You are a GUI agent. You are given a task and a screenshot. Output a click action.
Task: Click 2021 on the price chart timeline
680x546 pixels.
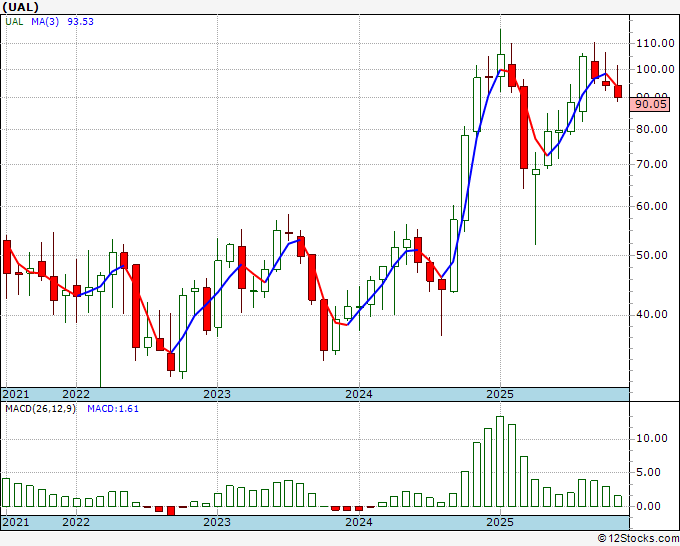pyautogui.click(x=16, y=394)
